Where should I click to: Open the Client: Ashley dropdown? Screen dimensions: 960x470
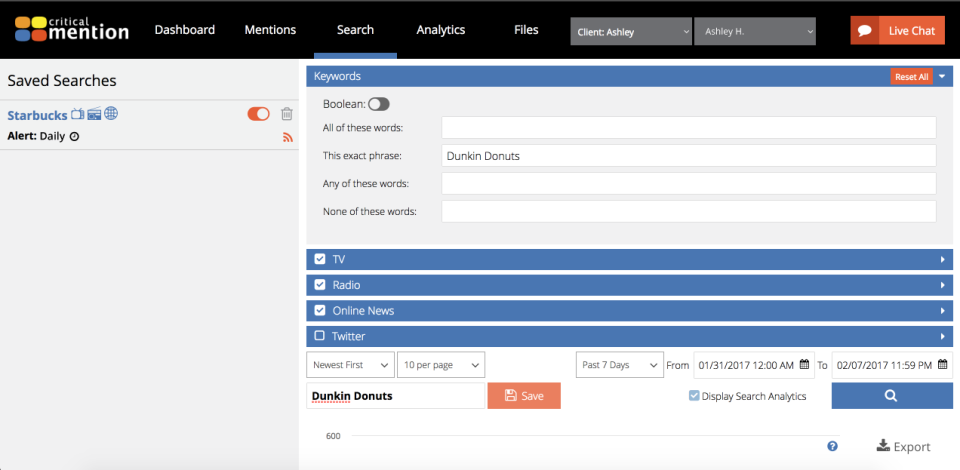tap(631, 31)
